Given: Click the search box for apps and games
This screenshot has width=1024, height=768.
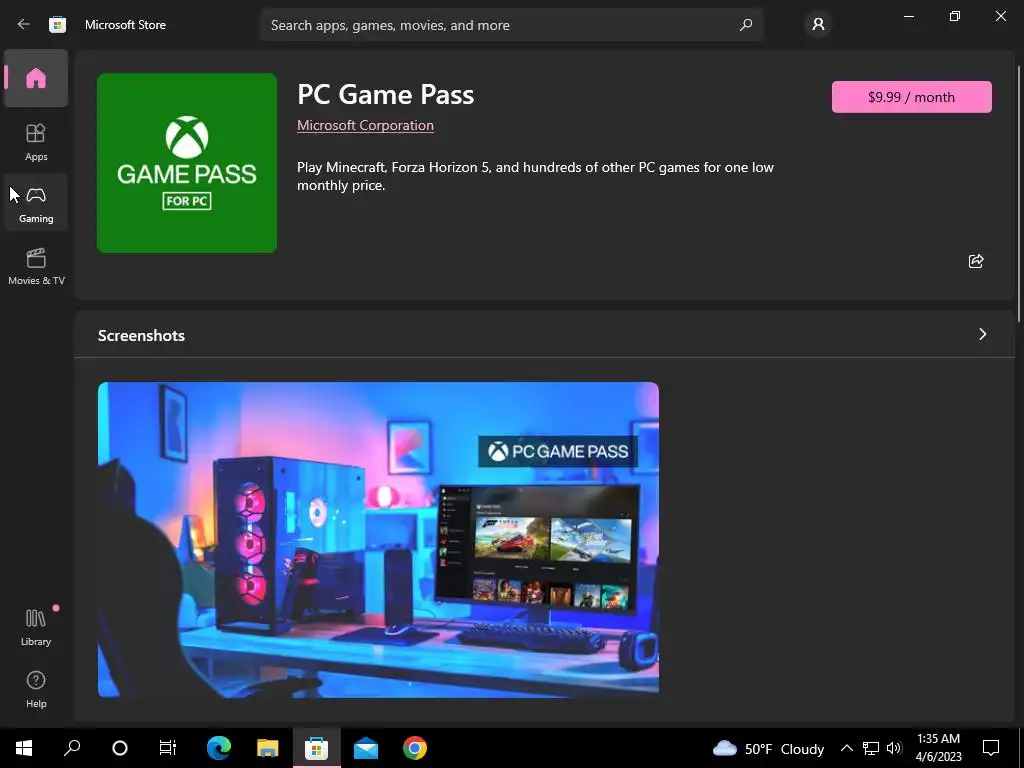Looking at the screenshot, I should (511, 25).
